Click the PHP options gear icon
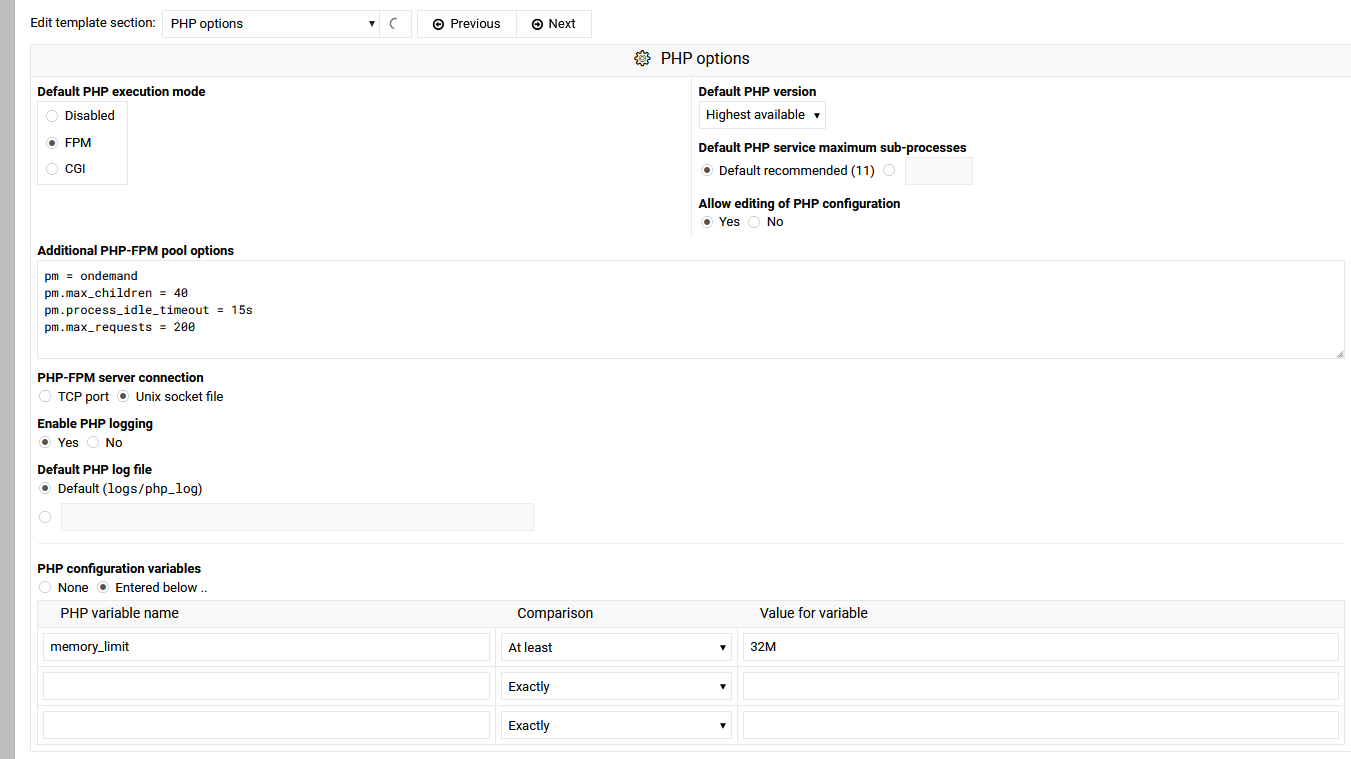 [x=642, y=59]
